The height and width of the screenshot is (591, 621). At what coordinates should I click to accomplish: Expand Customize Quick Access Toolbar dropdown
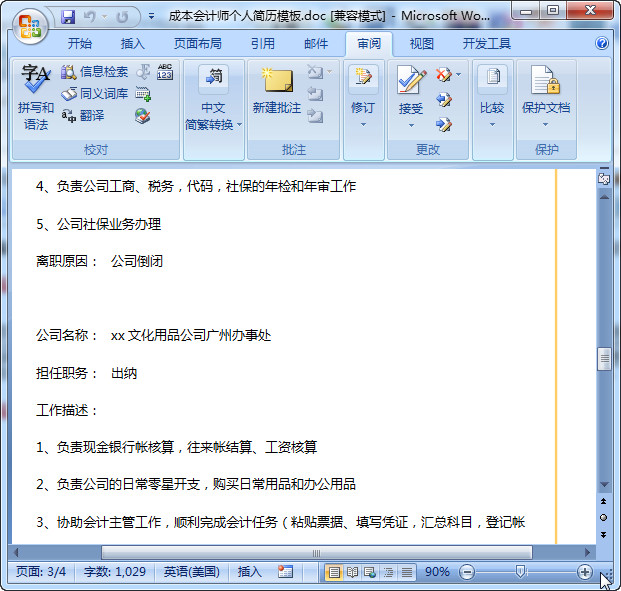point(151,17)
